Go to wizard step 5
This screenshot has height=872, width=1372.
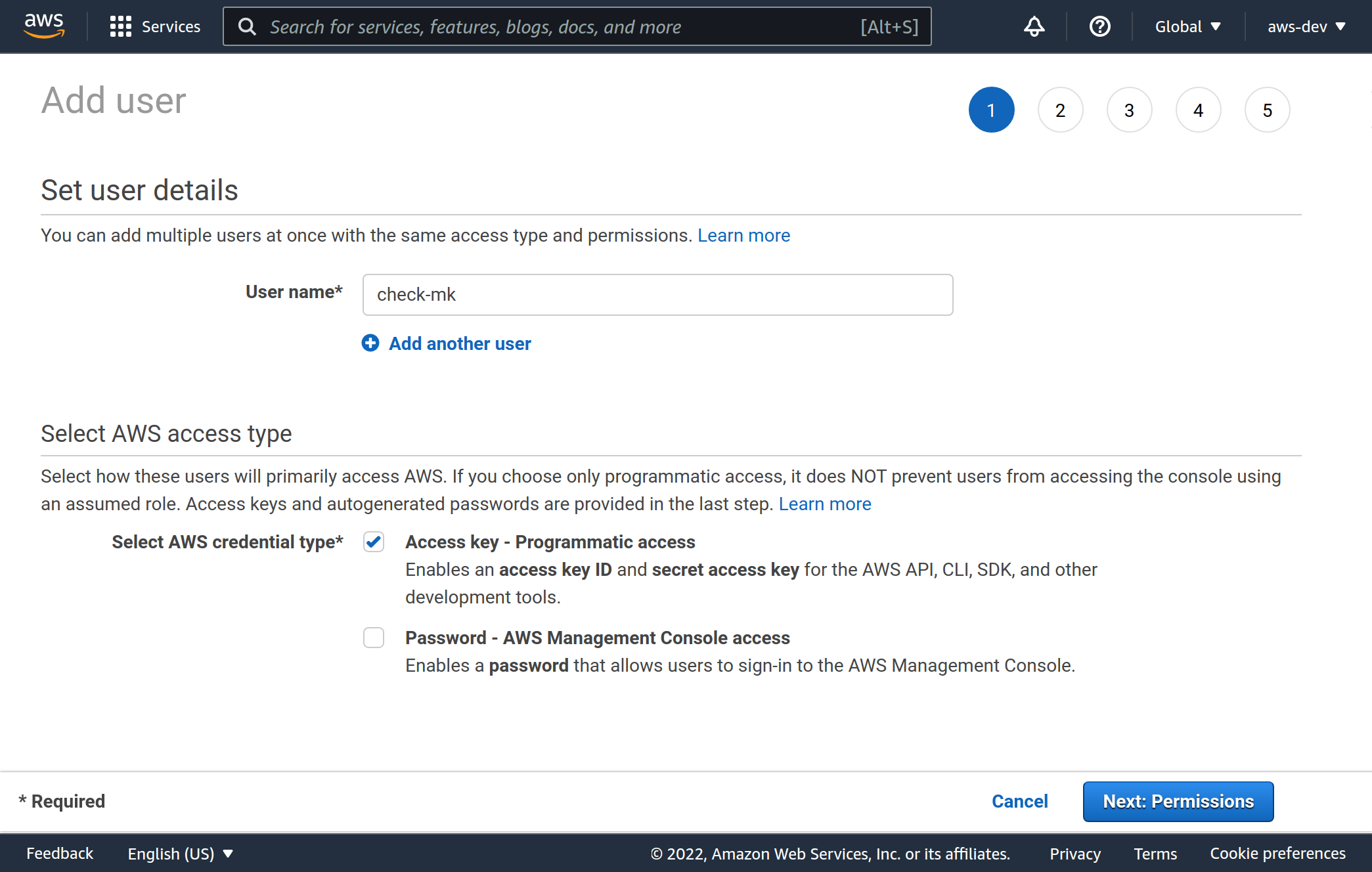(x=1267, y=110)
